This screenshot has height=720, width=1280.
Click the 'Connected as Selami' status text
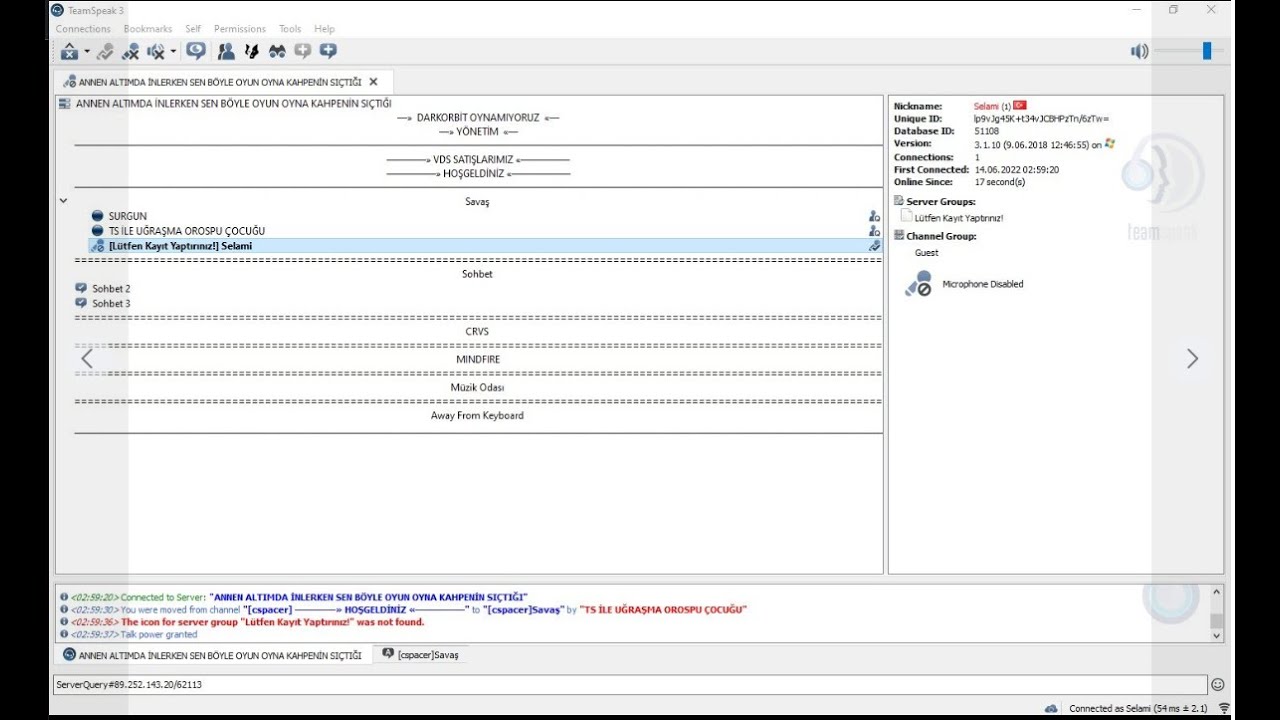tap(1138, 709)
